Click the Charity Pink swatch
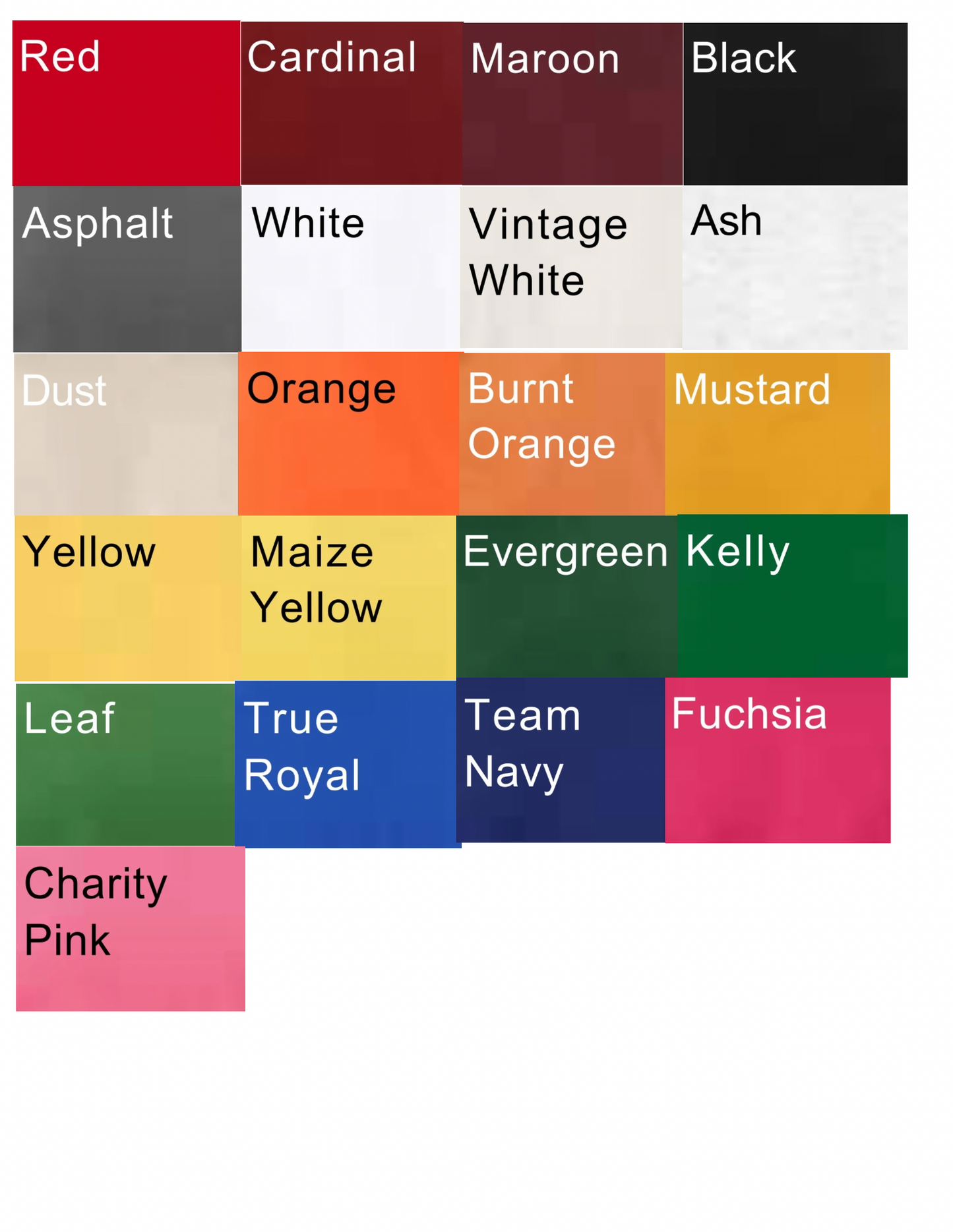The height and width of the screenshot is (1232, 953). pyautogui.click(x=131, y=929)
